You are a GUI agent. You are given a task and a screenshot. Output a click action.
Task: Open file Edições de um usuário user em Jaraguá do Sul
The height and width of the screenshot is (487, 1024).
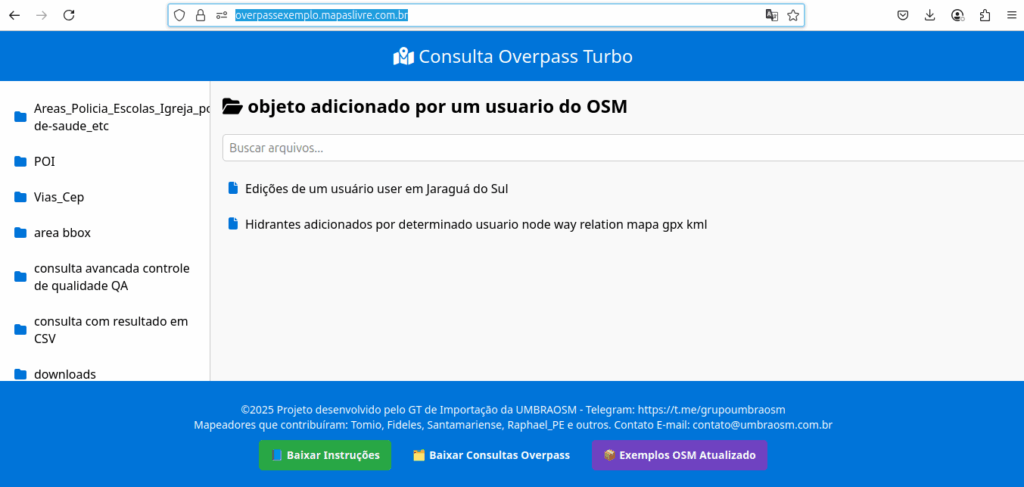click(377, 189)
